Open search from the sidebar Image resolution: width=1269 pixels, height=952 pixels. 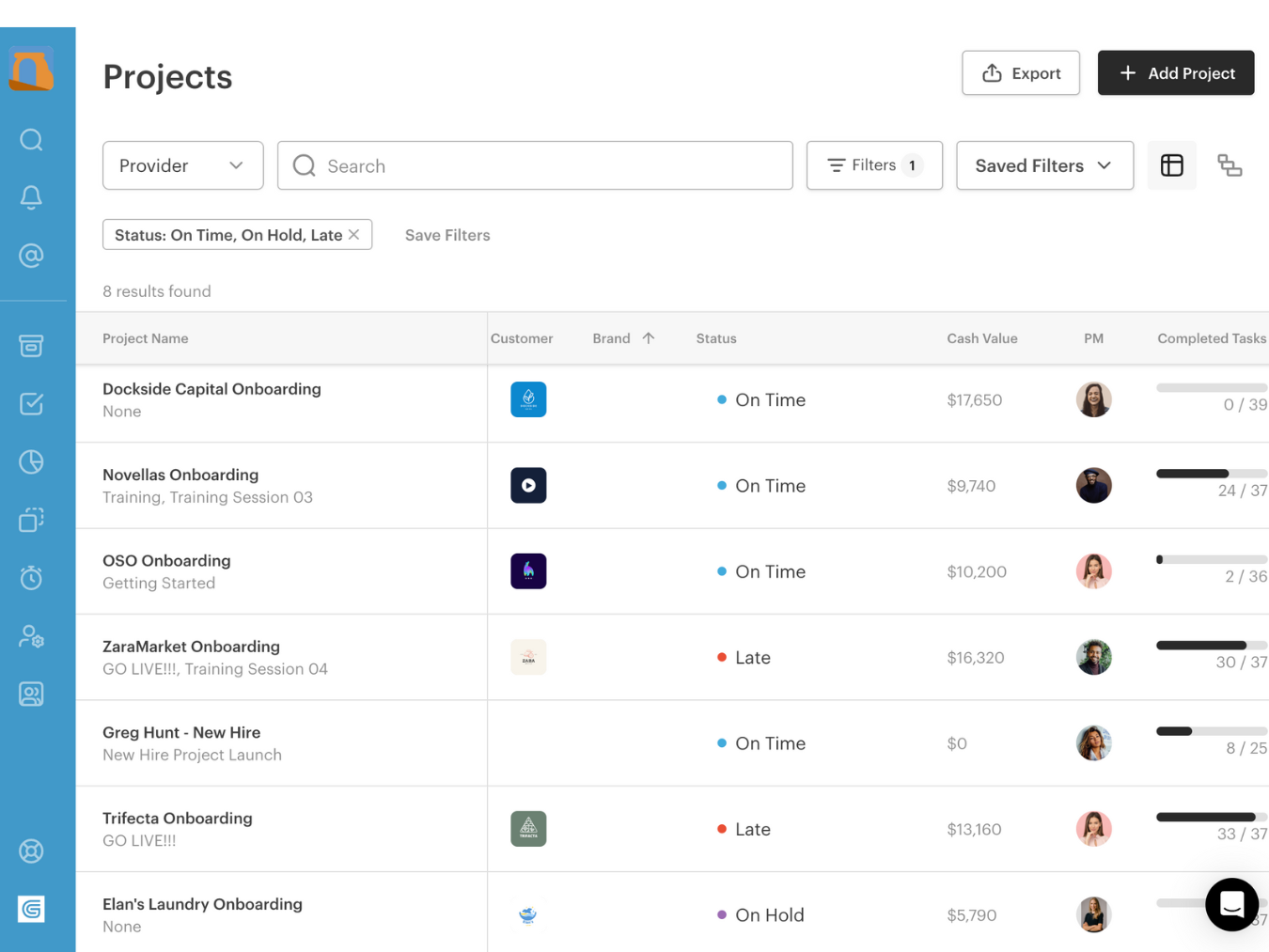(31, 139)
